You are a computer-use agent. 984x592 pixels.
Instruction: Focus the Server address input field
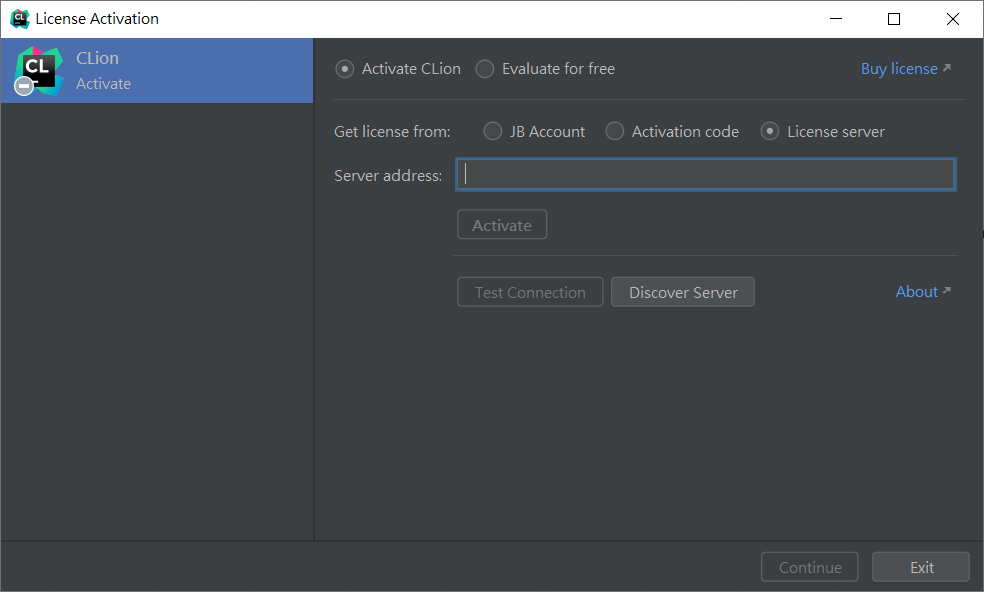point(705,175)
